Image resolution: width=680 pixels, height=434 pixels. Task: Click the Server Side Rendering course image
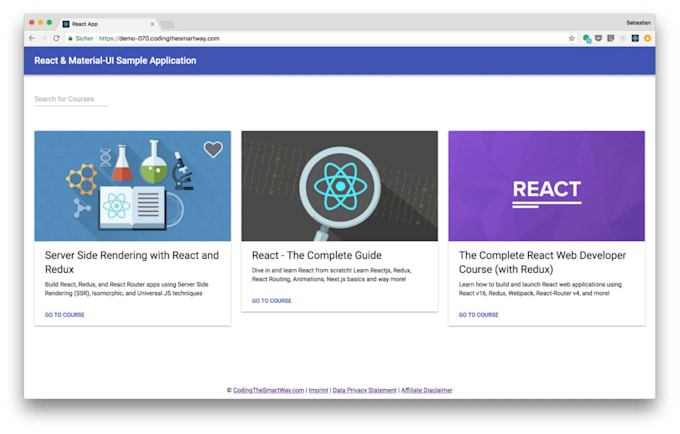(x=133, y=186)
